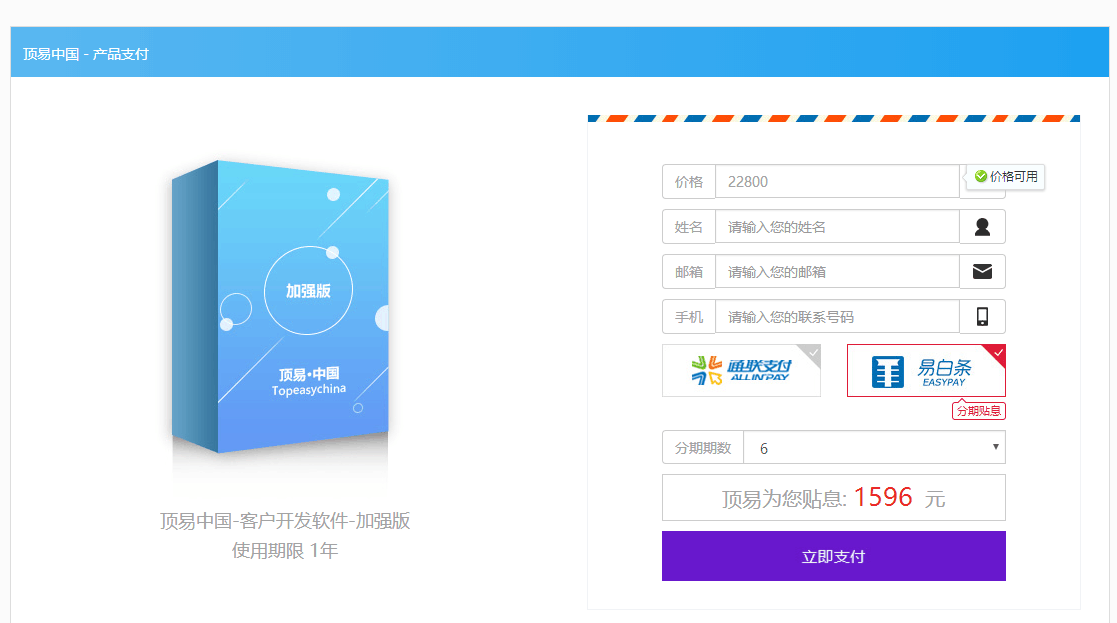This screenshot has width=1117, height=623.
Task: Click the 分期贴息 red tag
Action: [x=979, y=411]
